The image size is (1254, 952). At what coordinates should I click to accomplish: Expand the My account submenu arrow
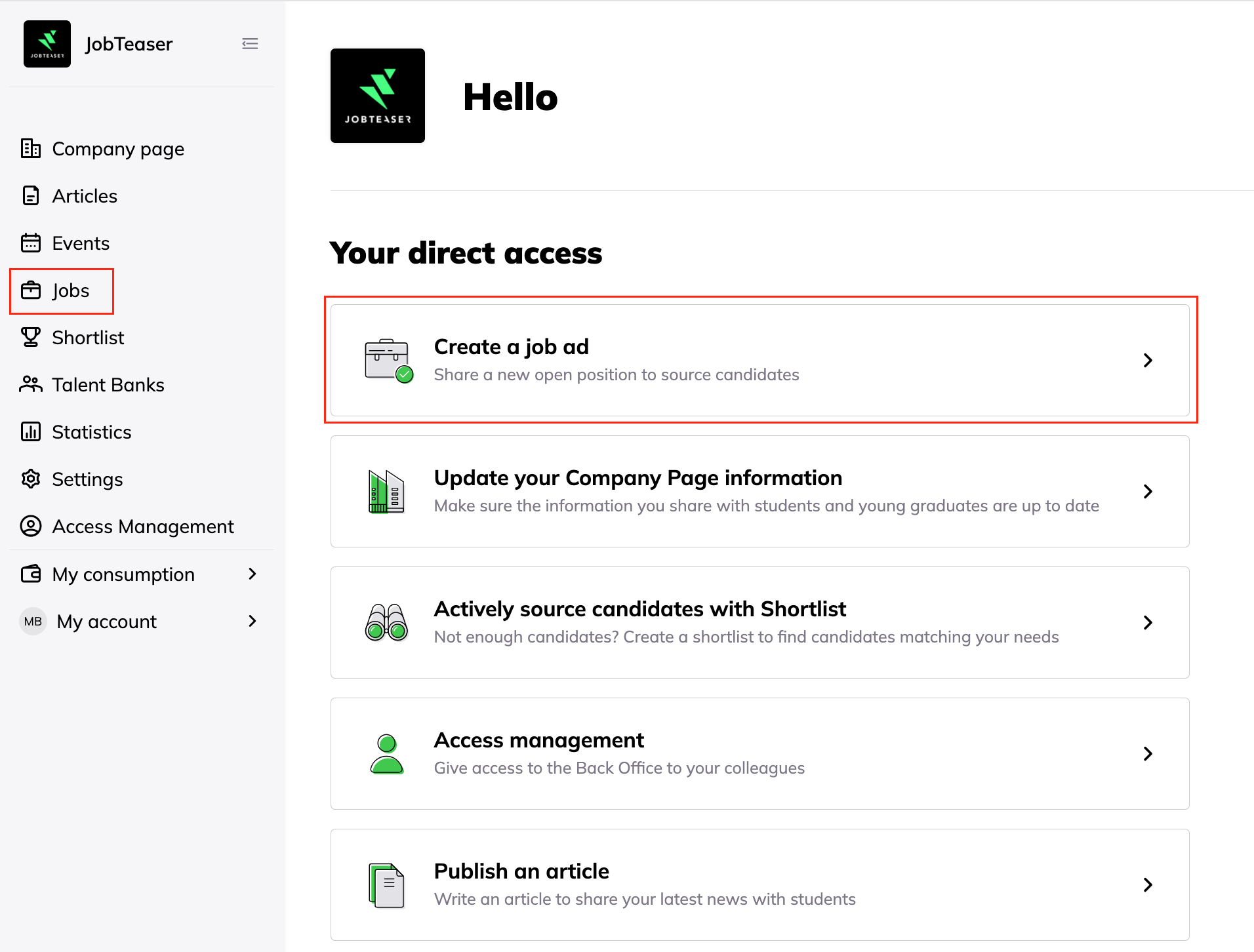click(x=253, y=622)
